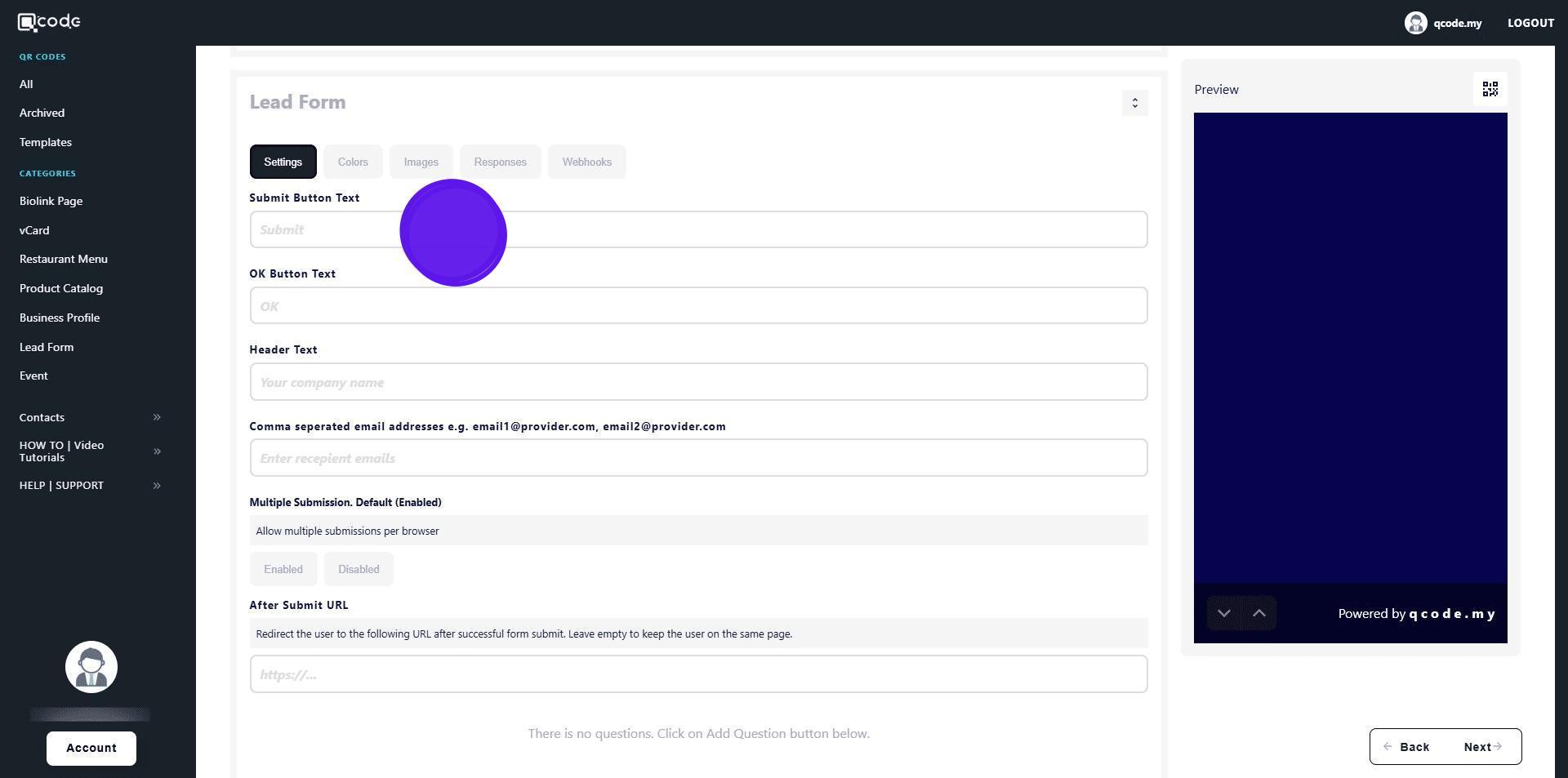
Task: Click the preview up chevron arrow
Action: 1258,613
